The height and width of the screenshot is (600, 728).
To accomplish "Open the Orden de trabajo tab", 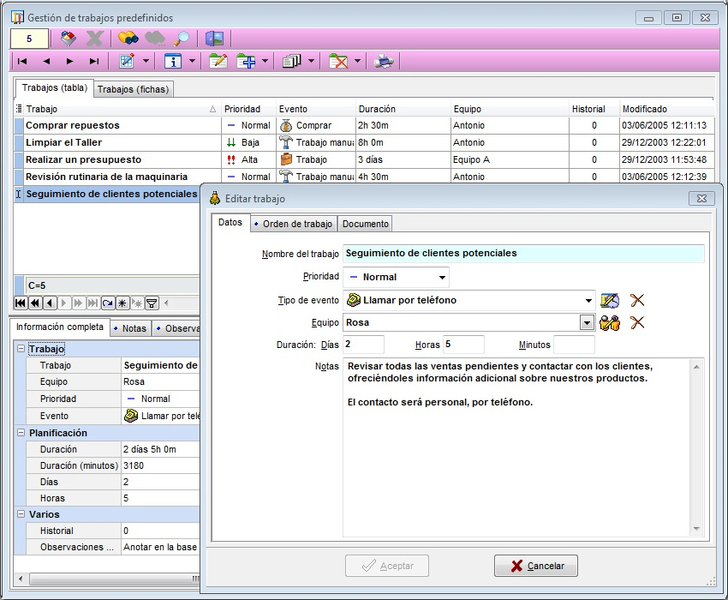I will point(294,224).
